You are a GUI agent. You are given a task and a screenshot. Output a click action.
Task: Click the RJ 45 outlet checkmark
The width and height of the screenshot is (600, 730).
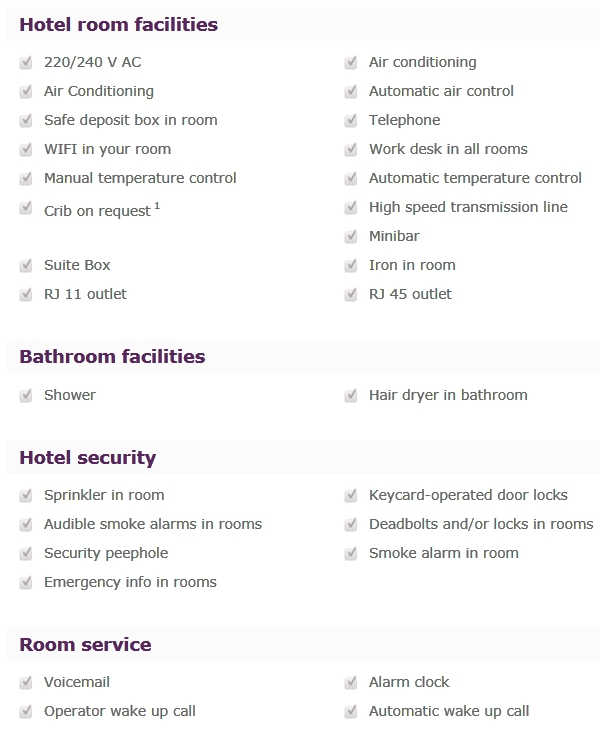[x=351, y=294]
